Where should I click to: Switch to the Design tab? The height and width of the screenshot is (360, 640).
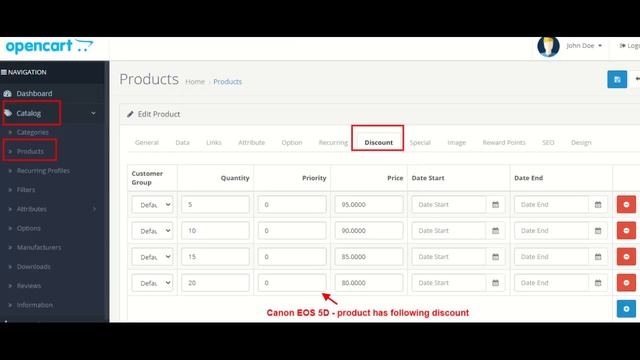pos(581,142)
